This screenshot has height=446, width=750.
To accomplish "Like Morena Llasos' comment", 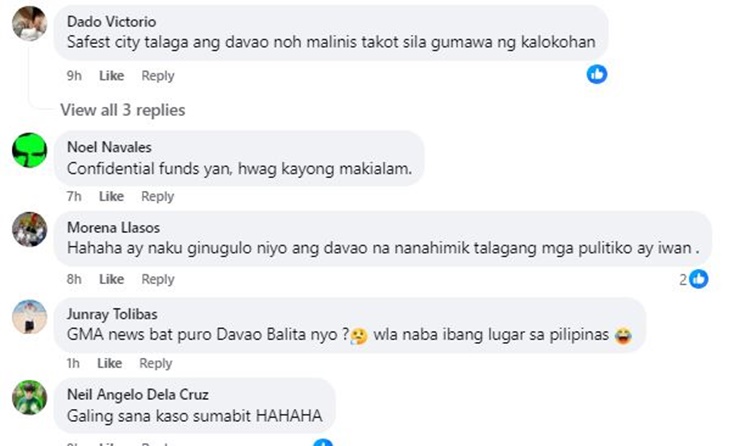I will pyautogui.click(x=111, y=279).
